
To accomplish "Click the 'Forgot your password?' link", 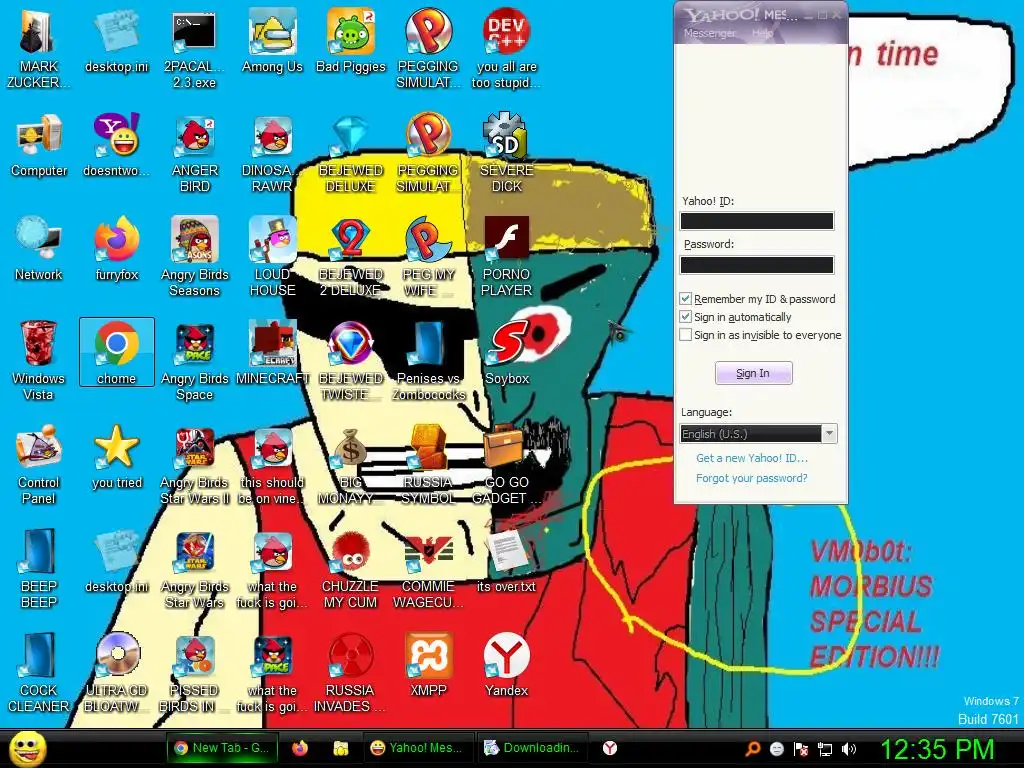I will click(752, 478).
